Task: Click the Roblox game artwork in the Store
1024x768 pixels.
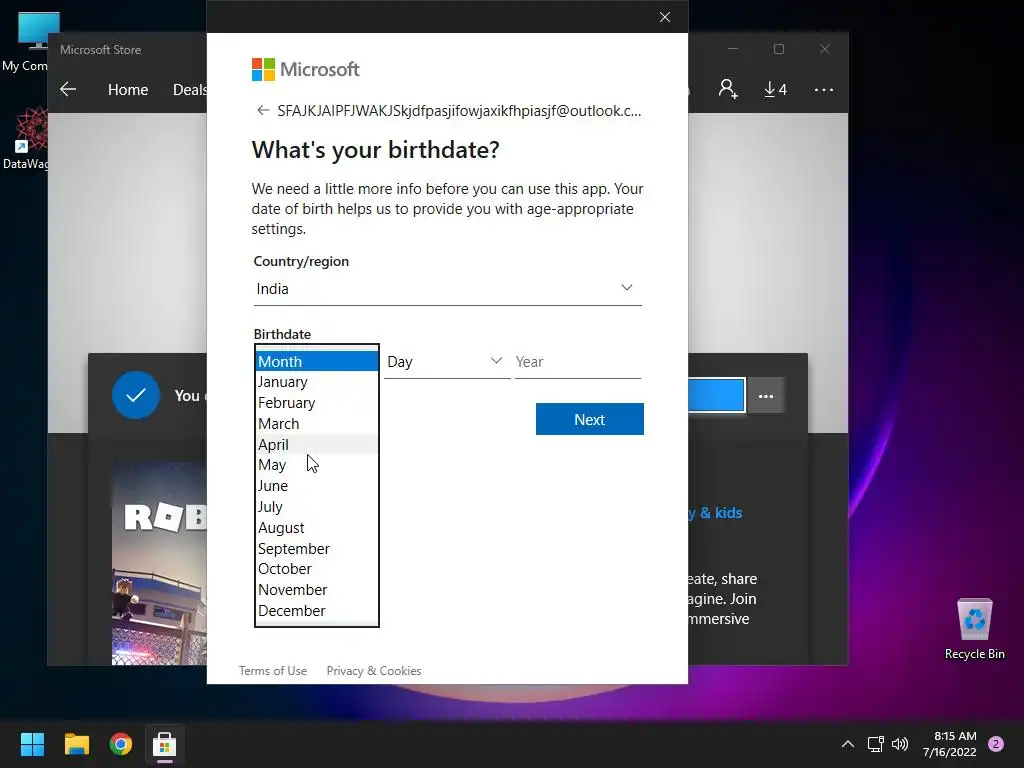Action: tap(159, 563)
